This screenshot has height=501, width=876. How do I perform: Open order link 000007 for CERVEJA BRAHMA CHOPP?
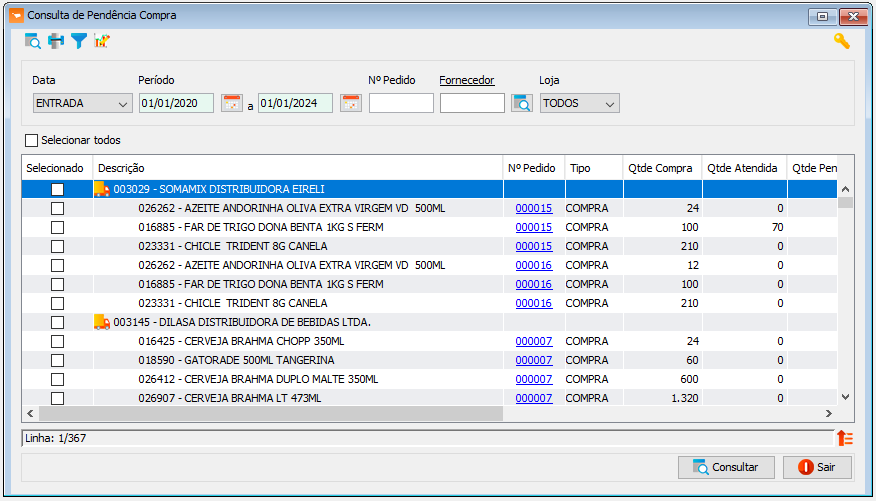[534, 341]
